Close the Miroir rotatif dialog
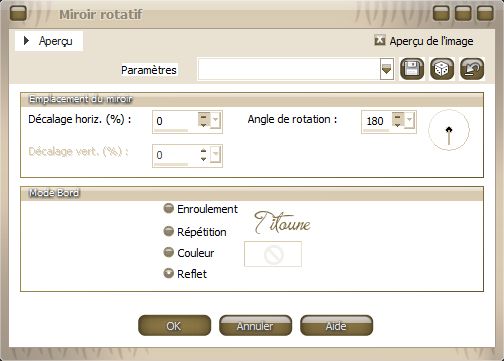The image size is (504, 361). (485, 14)
